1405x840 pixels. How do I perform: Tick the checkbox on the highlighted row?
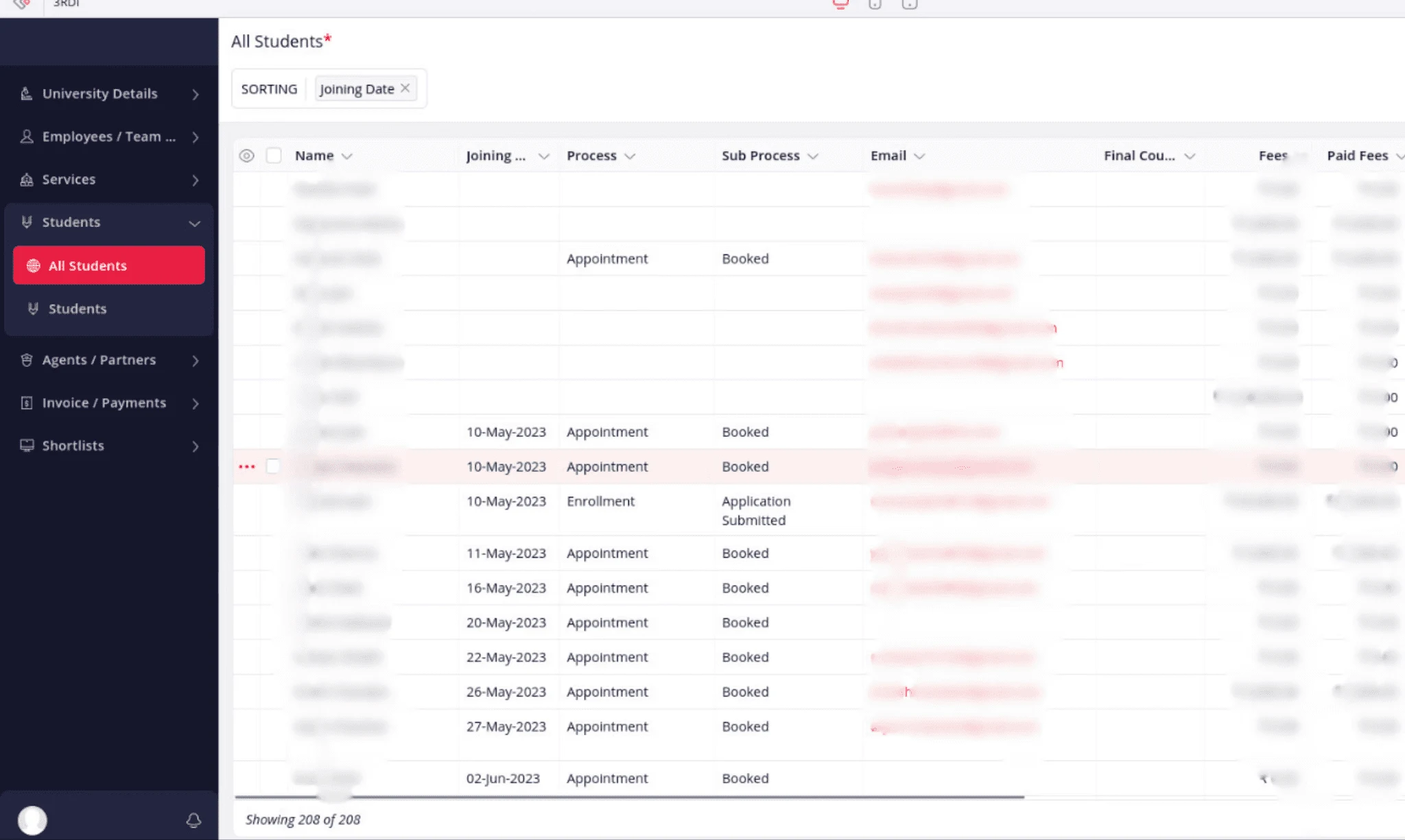coord(273,466)
